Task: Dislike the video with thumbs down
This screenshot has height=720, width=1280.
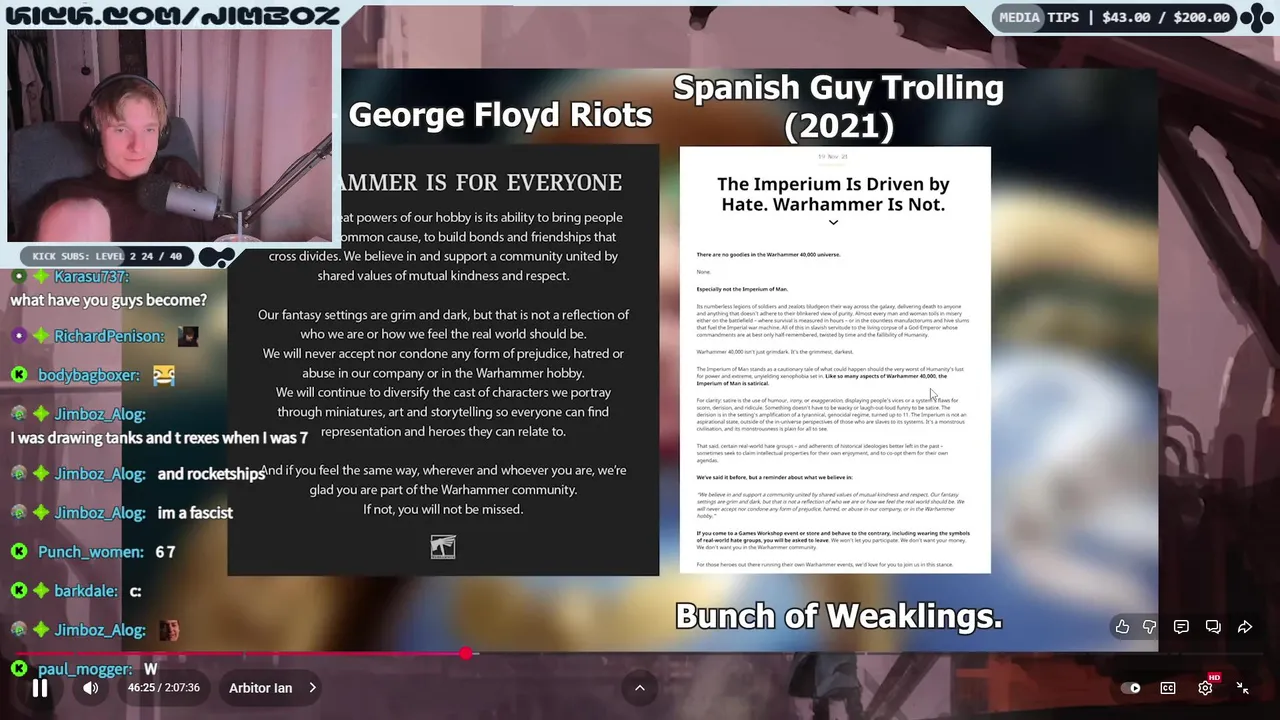Action: click(x=1150, y=627)
